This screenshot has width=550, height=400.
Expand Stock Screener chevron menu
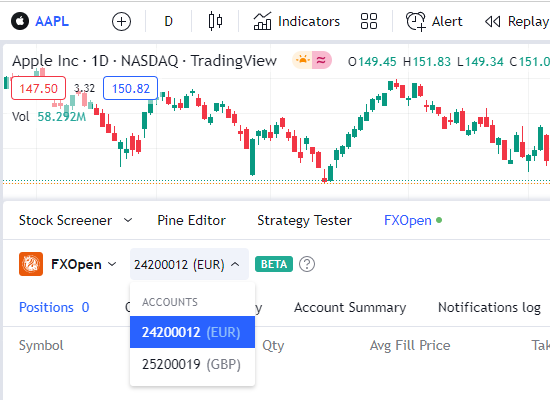pyautogui.click(x=128, y=220)
